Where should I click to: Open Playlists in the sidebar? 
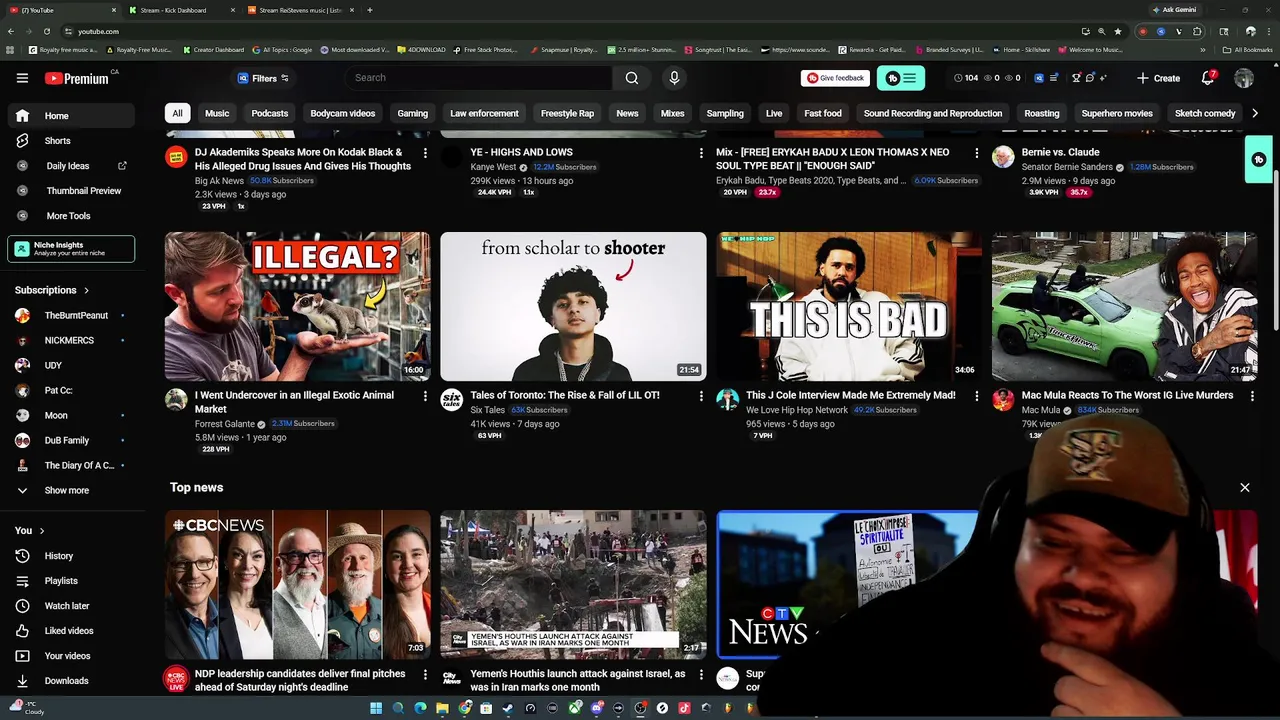61,581
